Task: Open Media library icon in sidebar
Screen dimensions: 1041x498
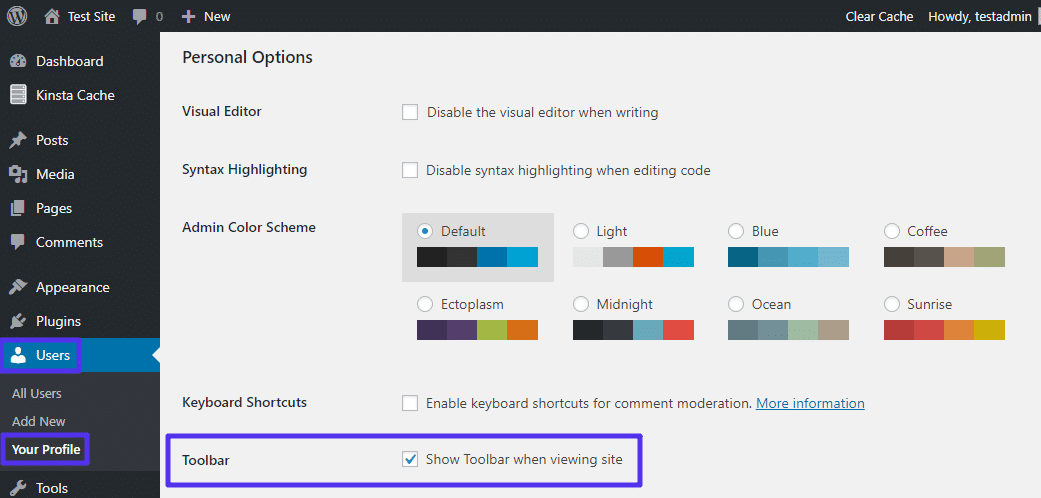Action: [18, 174]
